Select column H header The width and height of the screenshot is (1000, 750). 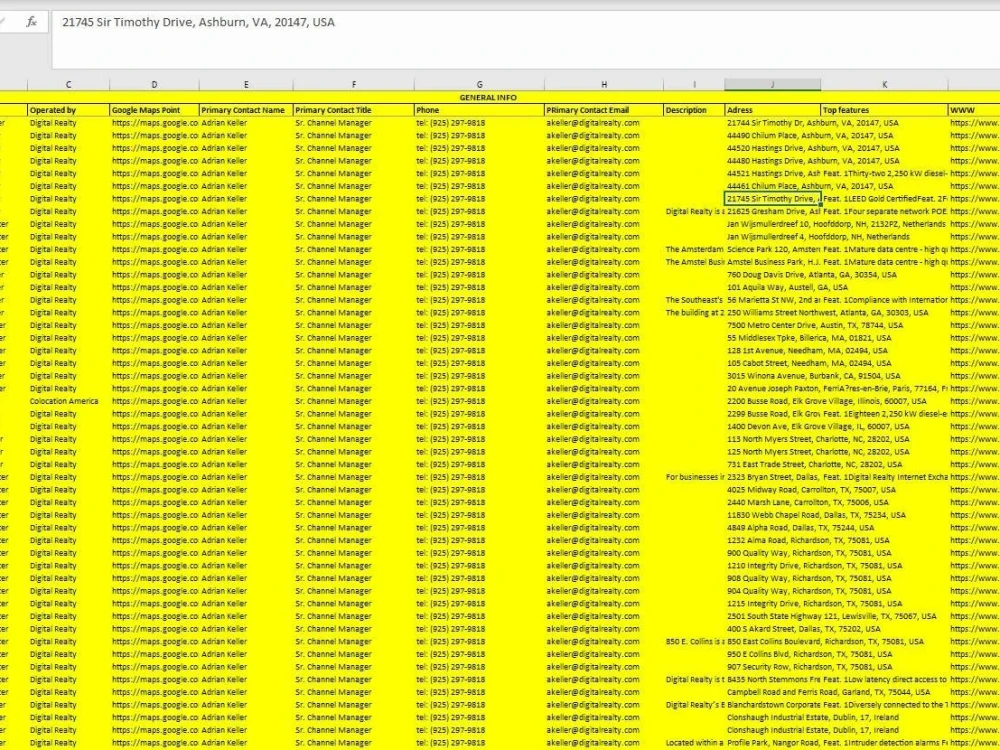pyautogui.click(x=604, y=84)
